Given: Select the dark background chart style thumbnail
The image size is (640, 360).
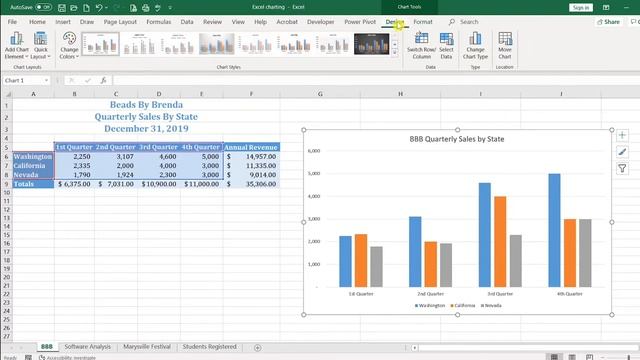Looking at the screenshot, I should point(371,44).
